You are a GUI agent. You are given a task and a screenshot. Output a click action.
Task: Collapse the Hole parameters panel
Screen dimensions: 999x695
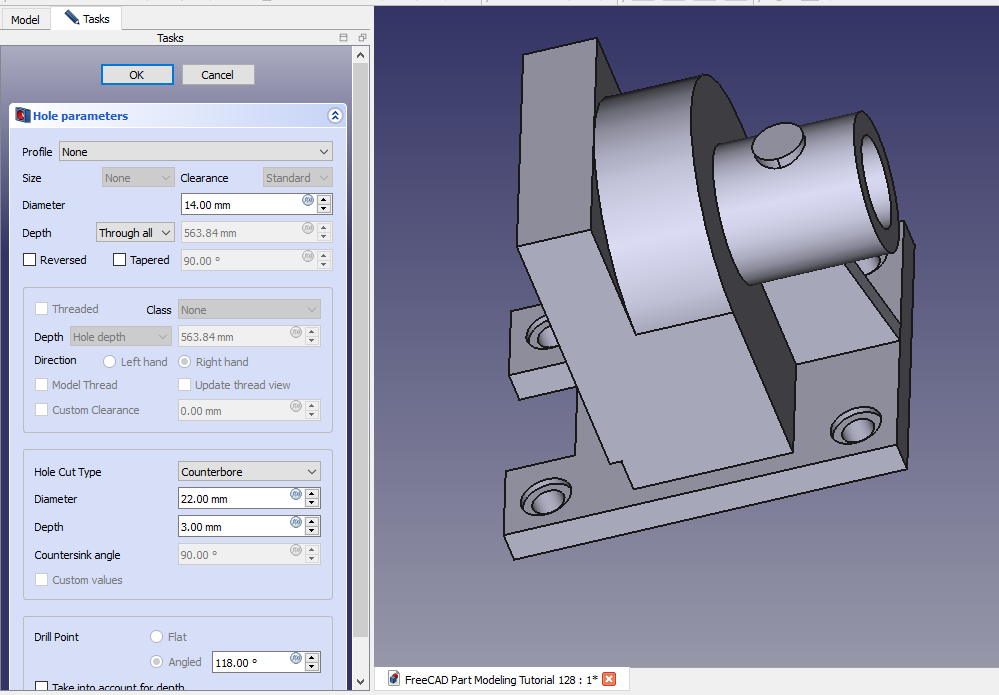335,116
